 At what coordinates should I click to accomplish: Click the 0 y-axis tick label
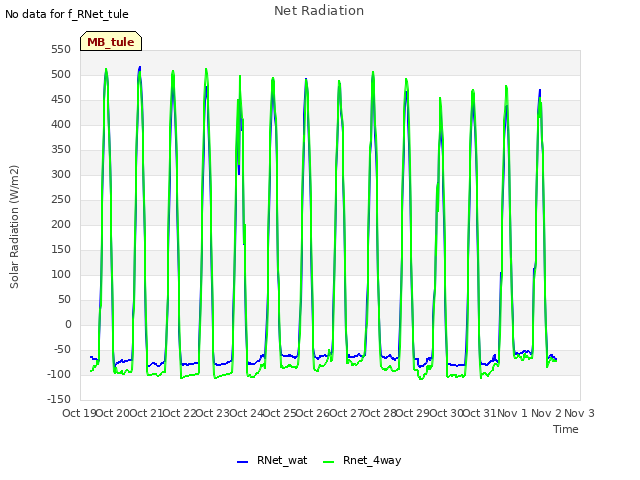[x=68, y=324]
